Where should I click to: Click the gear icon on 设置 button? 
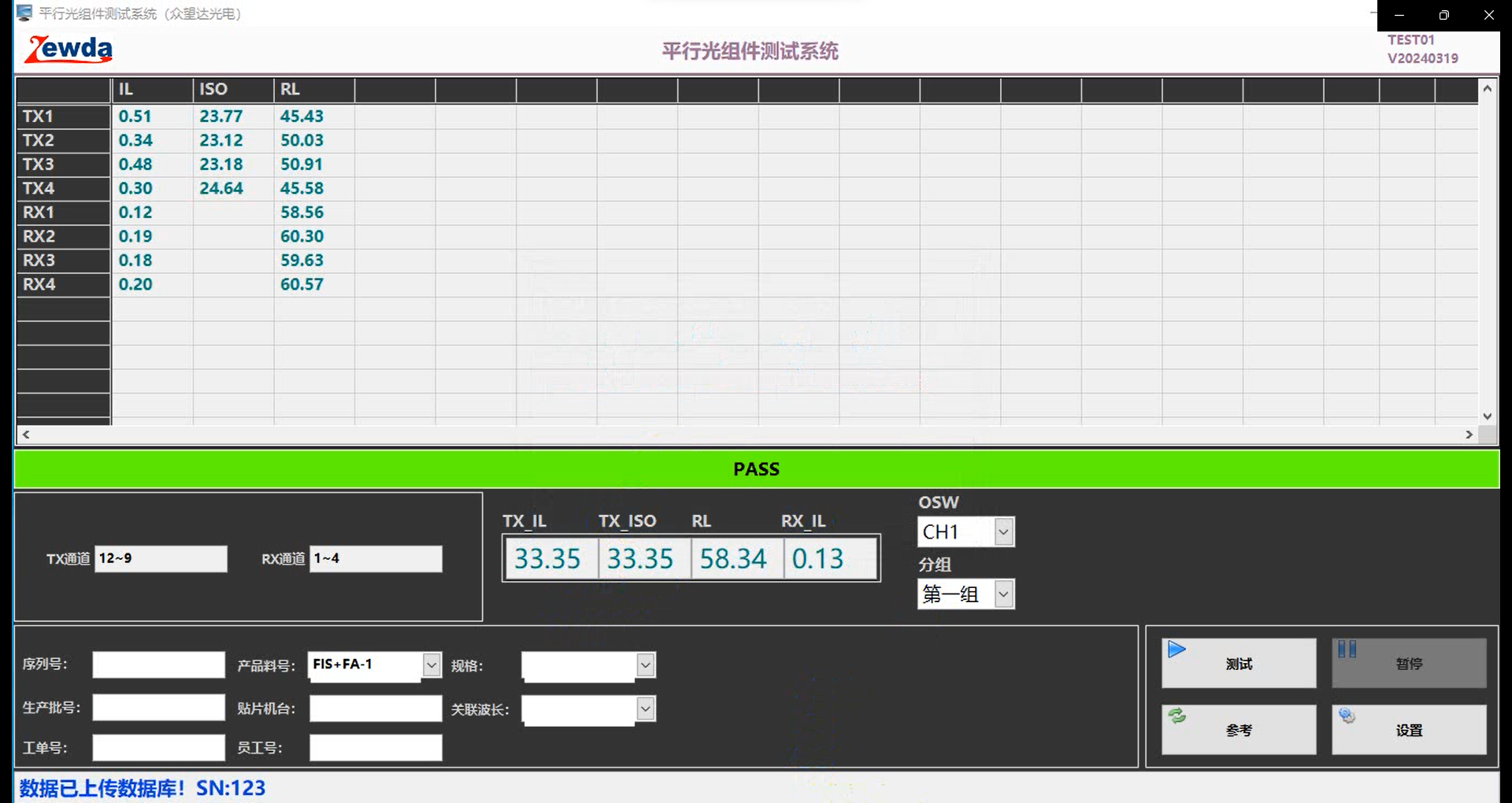pos(1347,716)
